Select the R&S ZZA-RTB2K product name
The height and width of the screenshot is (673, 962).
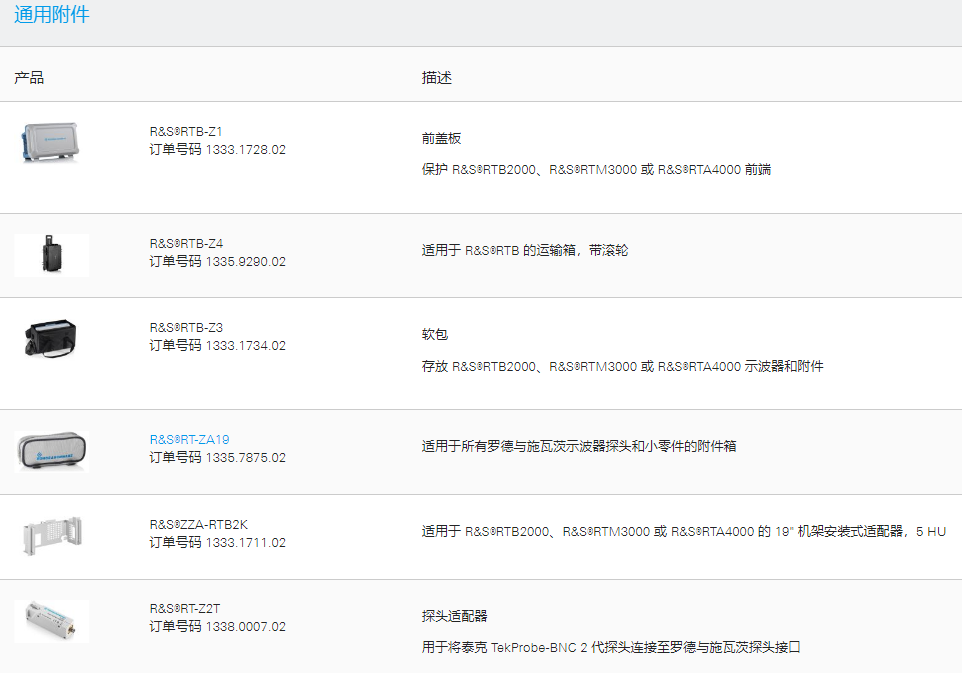click(x=198, y=524)
